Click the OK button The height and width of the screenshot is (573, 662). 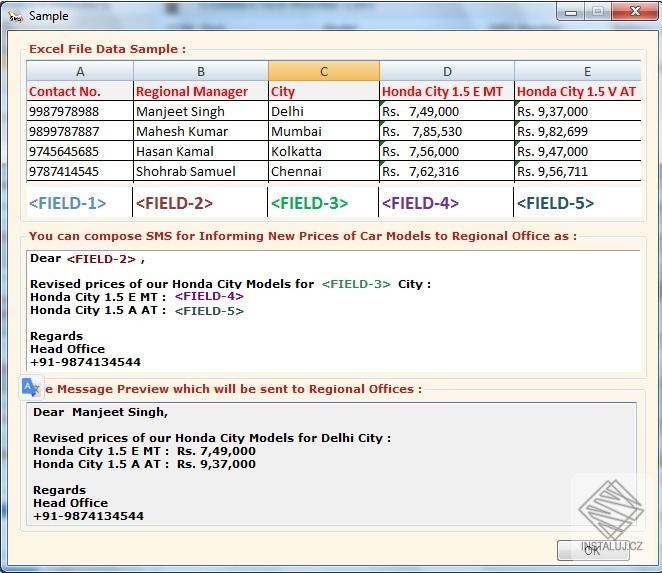(x=593, y=550)
